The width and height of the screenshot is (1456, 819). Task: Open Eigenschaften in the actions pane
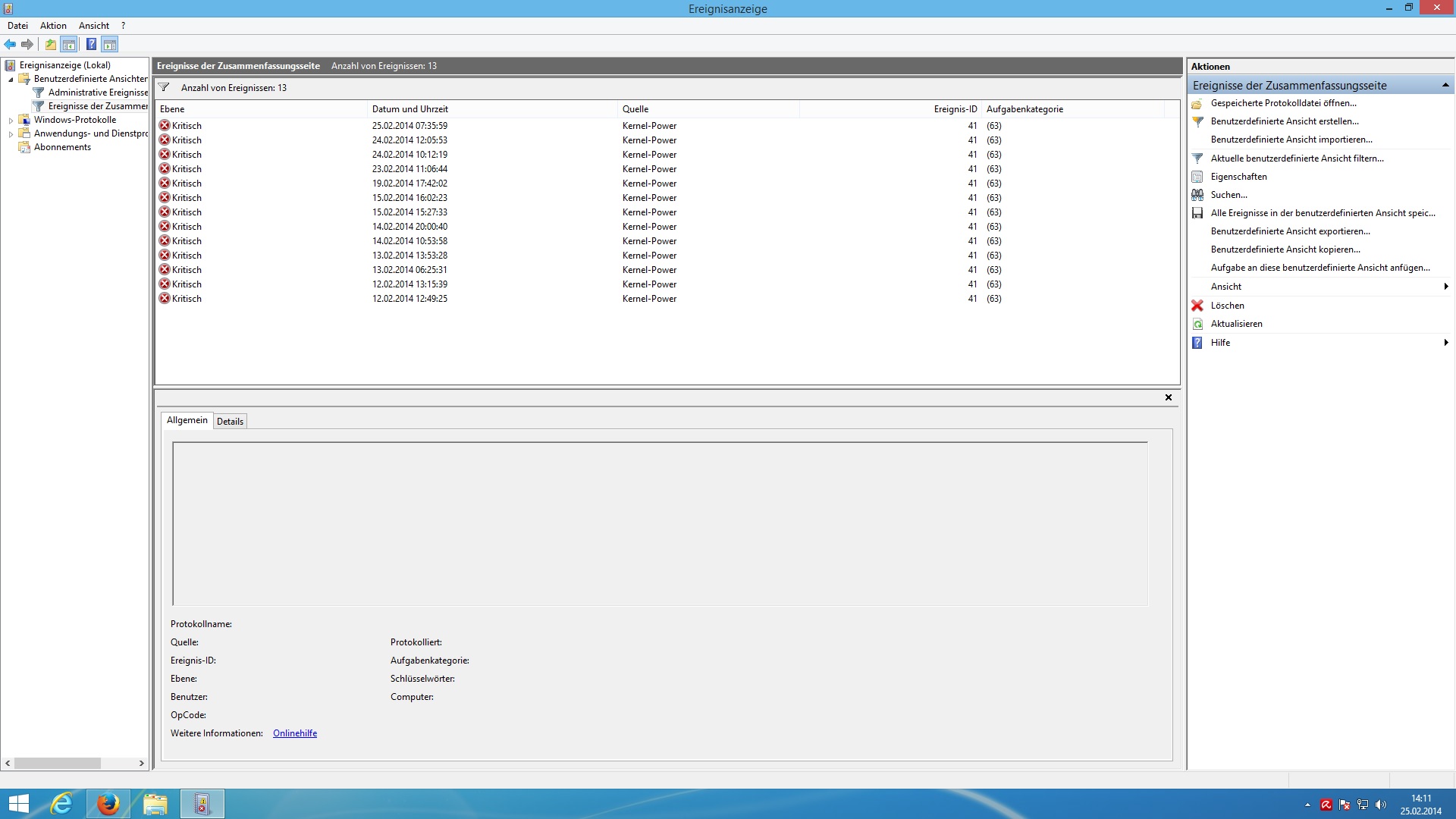[1238, 177]
